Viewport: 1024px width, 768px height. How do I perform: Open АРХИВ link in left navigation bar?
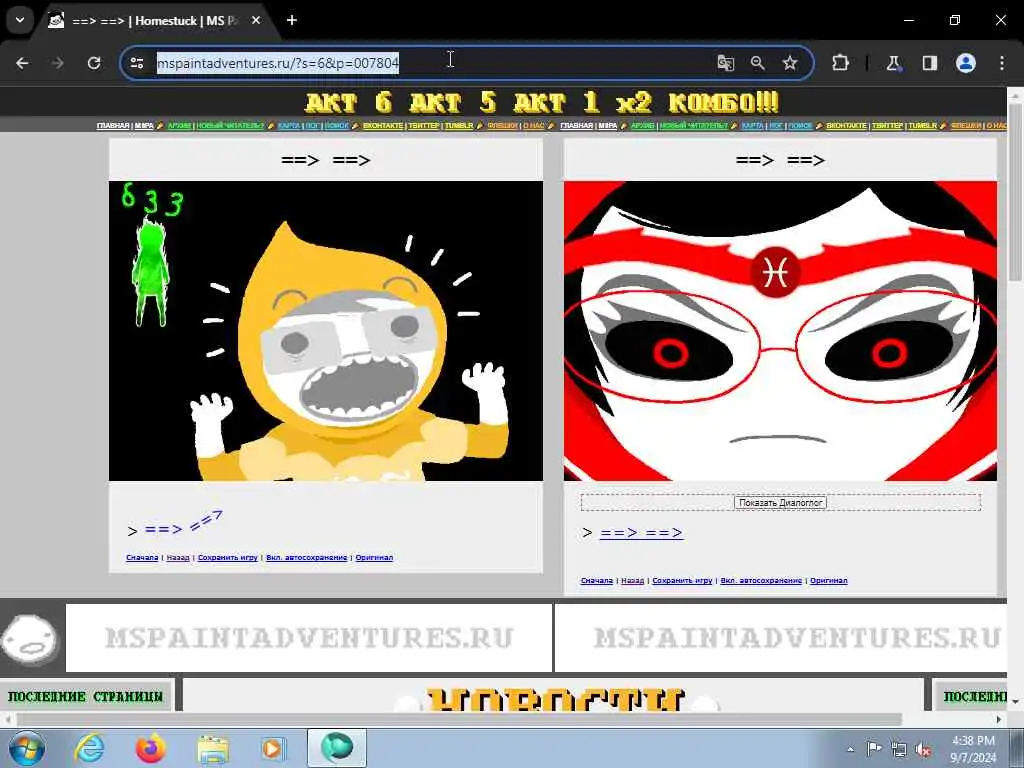click(179, 125)
